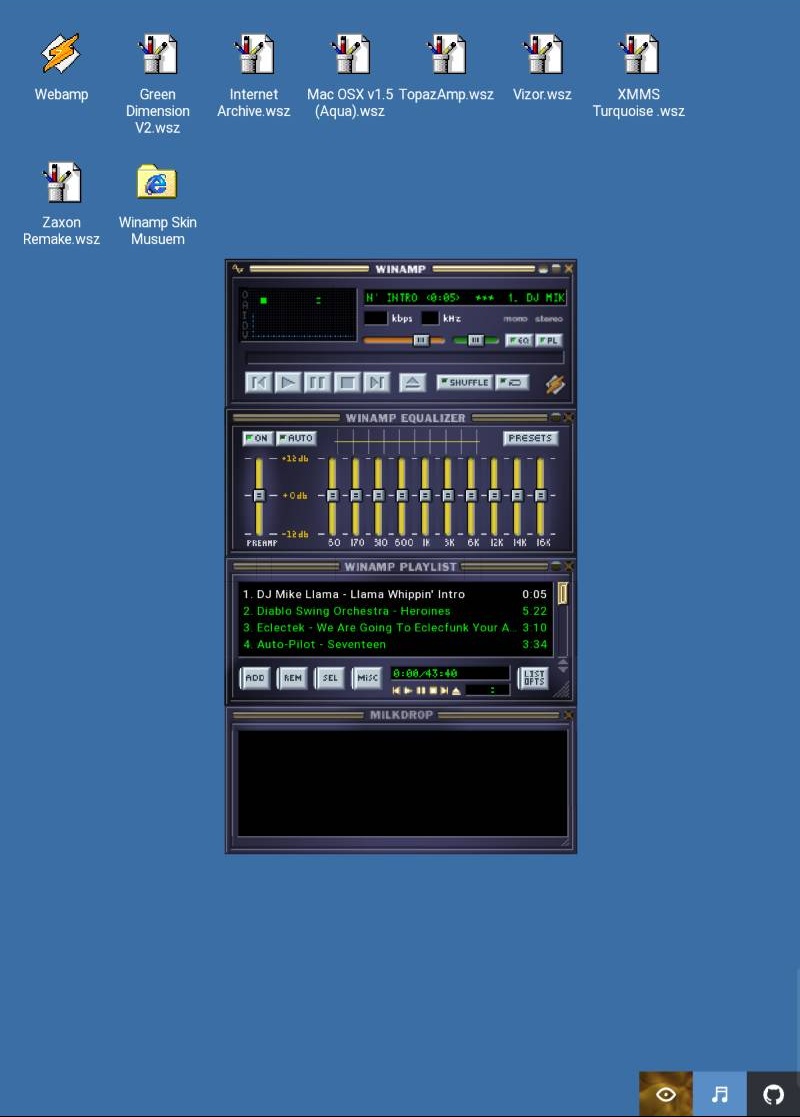Screen dimensions: 800x1117
Task: Toggle the equalizer ON button
Action: (257, 438)
